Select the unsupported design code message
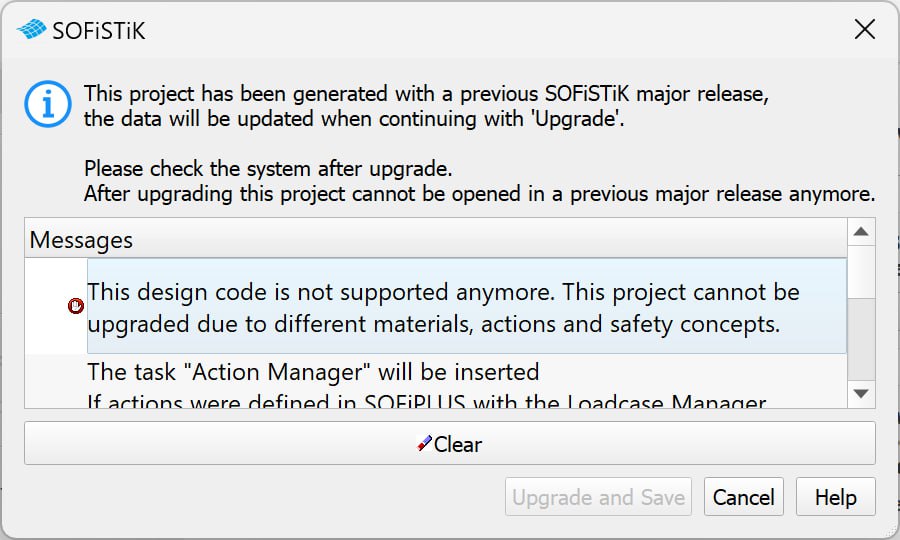 (466, 306)
